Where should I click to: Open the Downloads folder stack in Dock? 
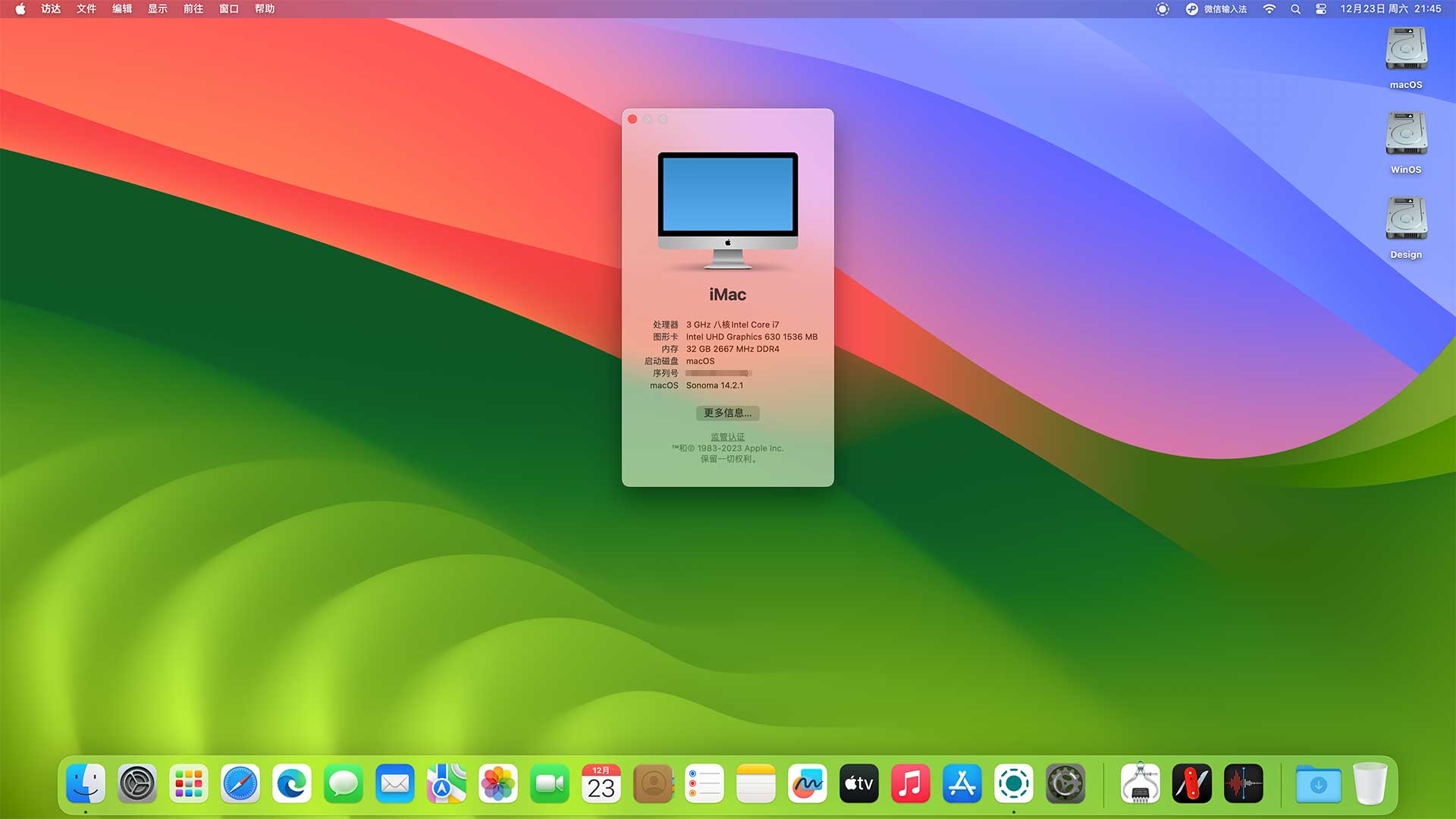pos(1318,783)
